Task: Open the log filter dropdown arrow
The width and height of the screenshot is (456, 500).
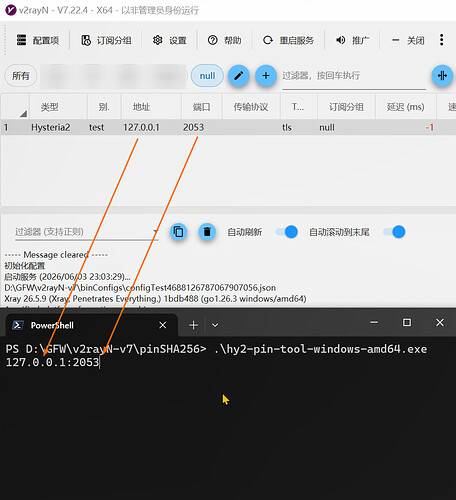Action: [x=155, y=231]
